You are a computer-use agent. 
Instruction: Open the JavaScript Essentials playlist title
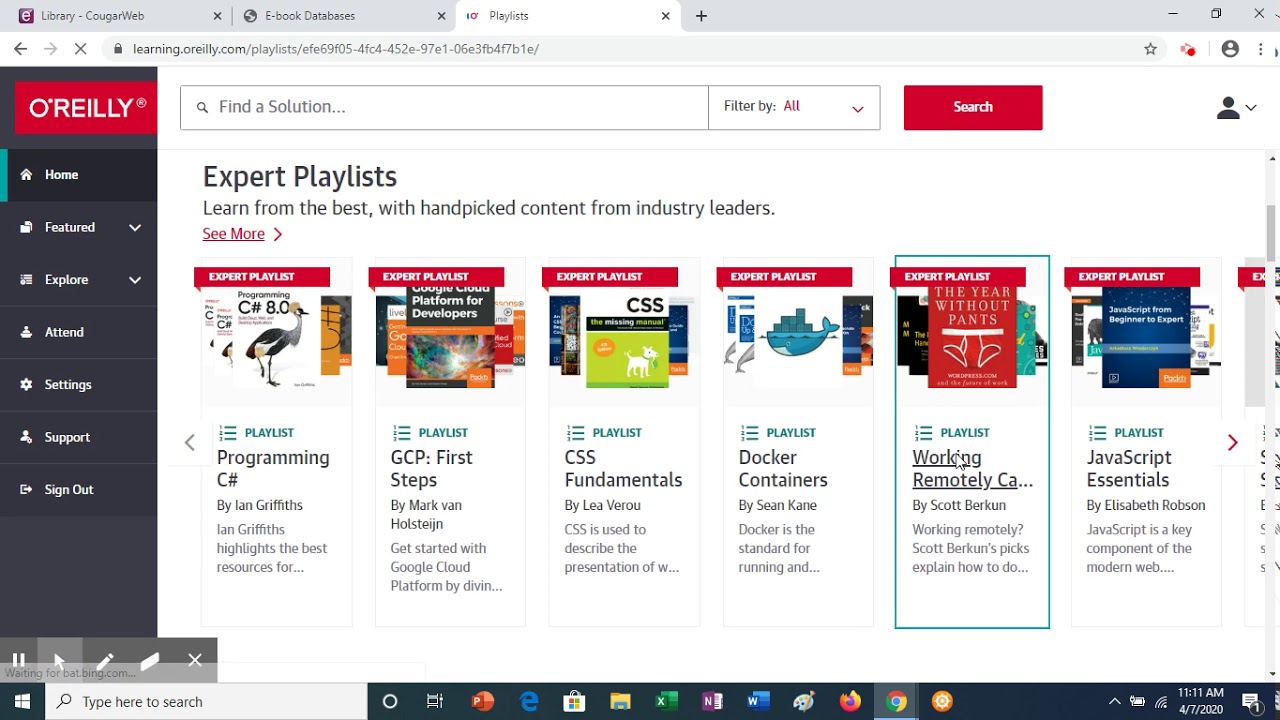coord(1128,468)
